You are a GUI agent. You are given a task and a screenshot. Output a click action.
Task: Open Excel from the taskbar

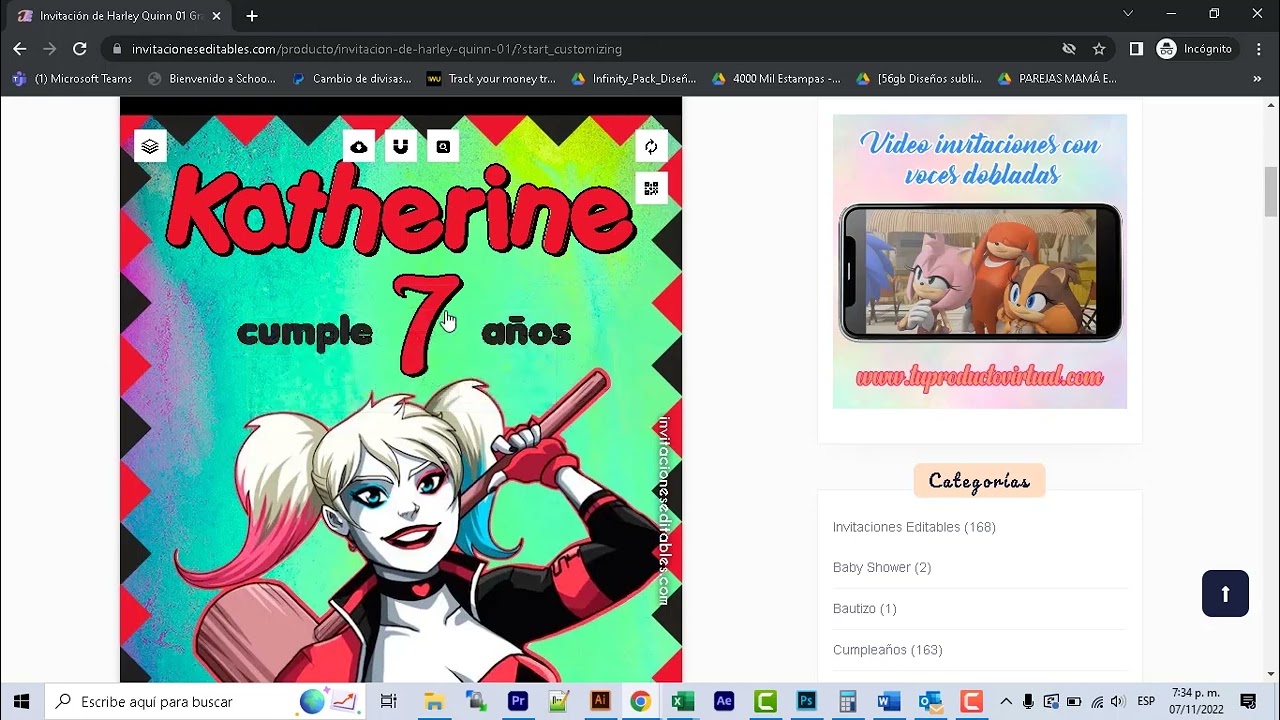[x=683, y=701]
